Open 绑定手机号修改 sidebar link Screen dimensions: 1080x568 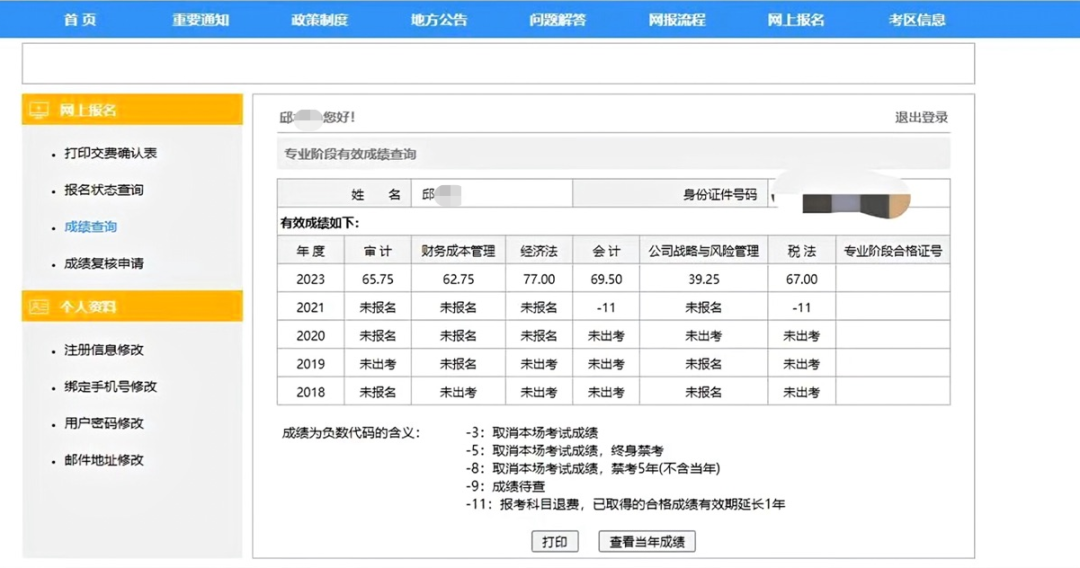click(x=110, y=386)
